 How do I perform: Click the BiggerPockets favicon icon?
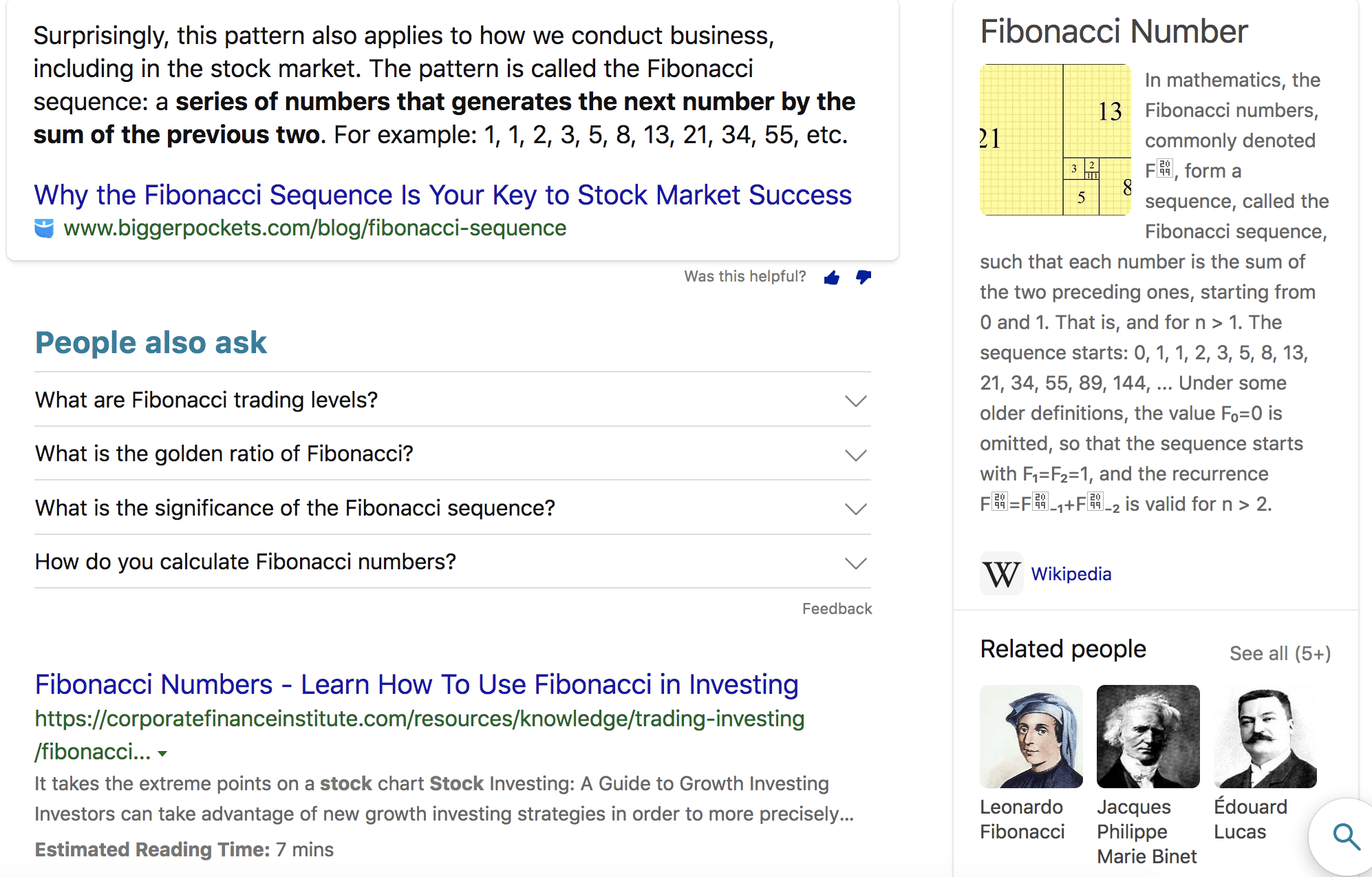pos(44,228)
